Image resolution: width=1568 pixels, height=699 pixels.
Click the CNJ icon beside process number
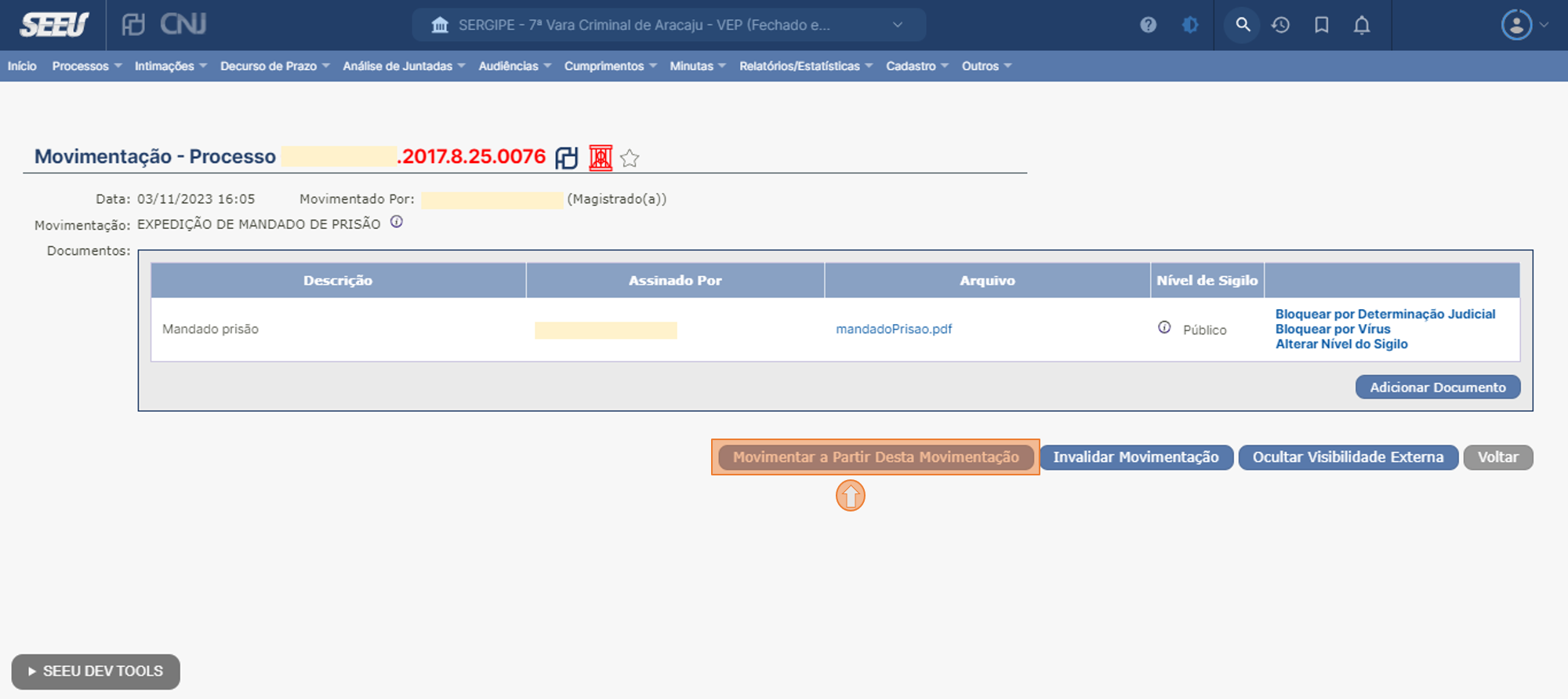click(x=566, y=158)
